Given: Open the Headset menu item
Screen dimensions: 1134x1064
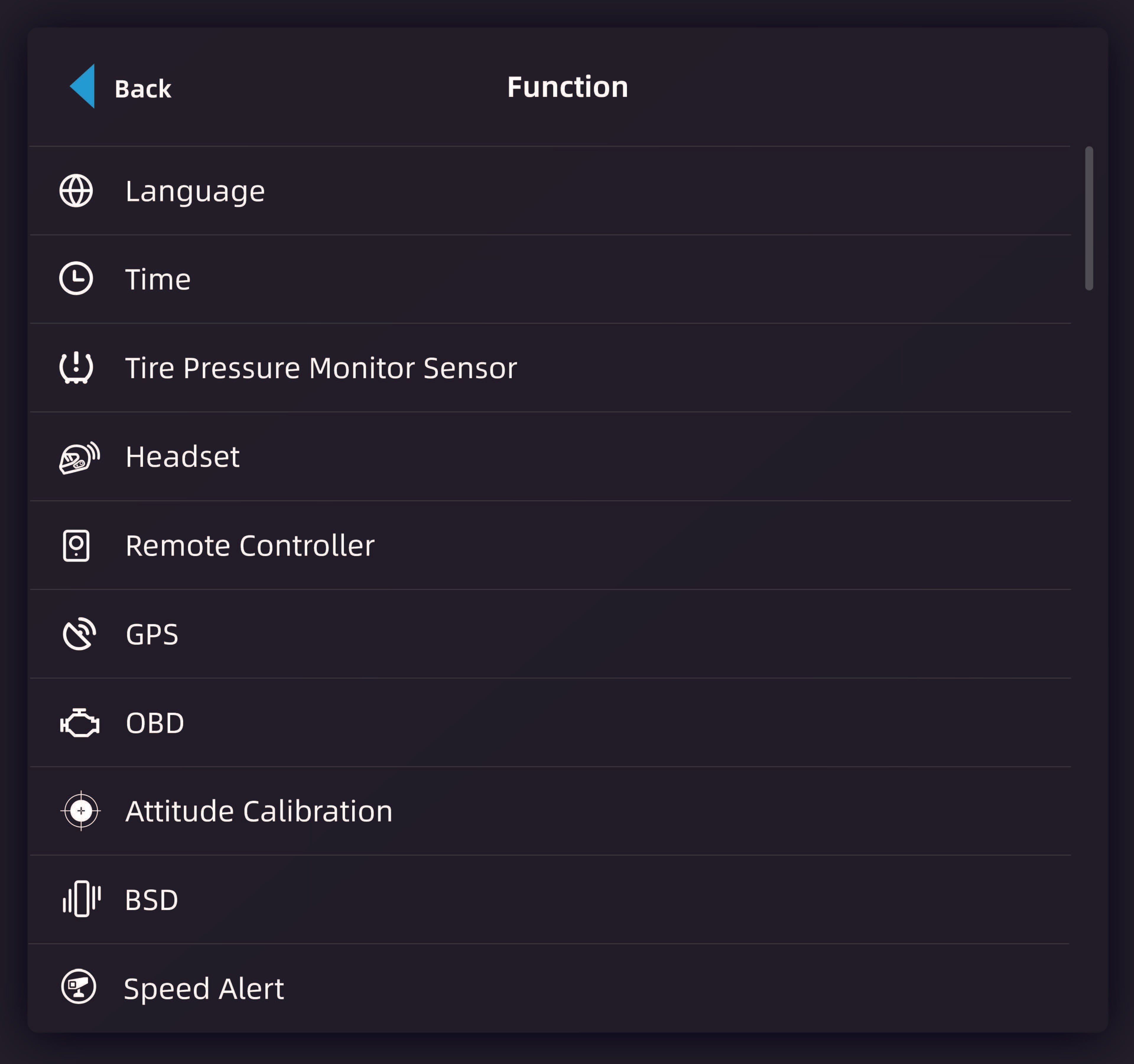Looking at the screenshot, I should click(x=183, y=457).
